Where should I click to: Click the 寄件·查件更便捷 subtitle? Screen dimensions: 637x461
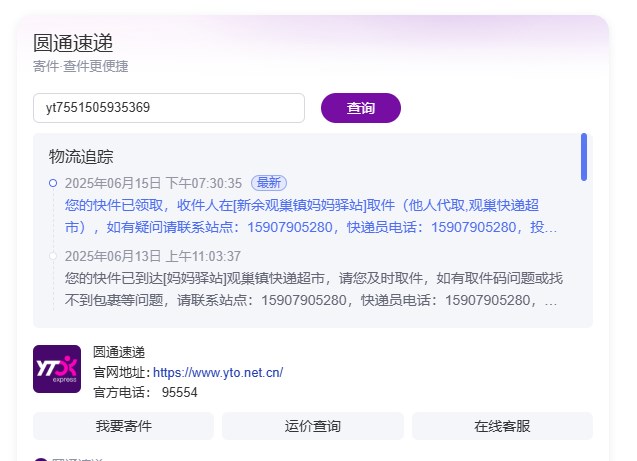[x=81, y=66]
